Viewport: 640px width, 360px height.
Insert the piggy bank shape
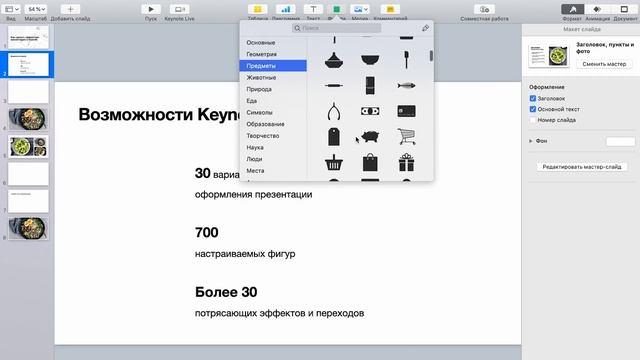370,137
